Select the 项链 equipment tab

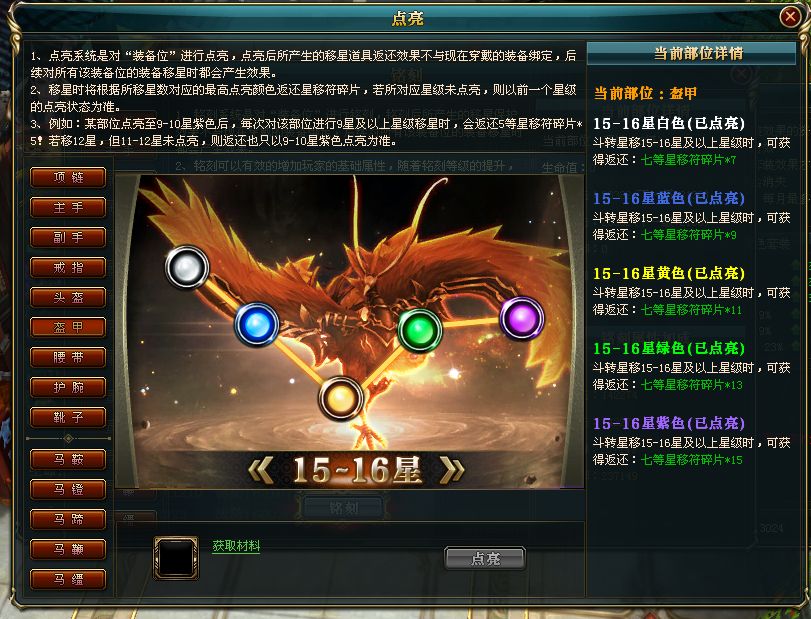pyautogui.click(x=68, y=177)
